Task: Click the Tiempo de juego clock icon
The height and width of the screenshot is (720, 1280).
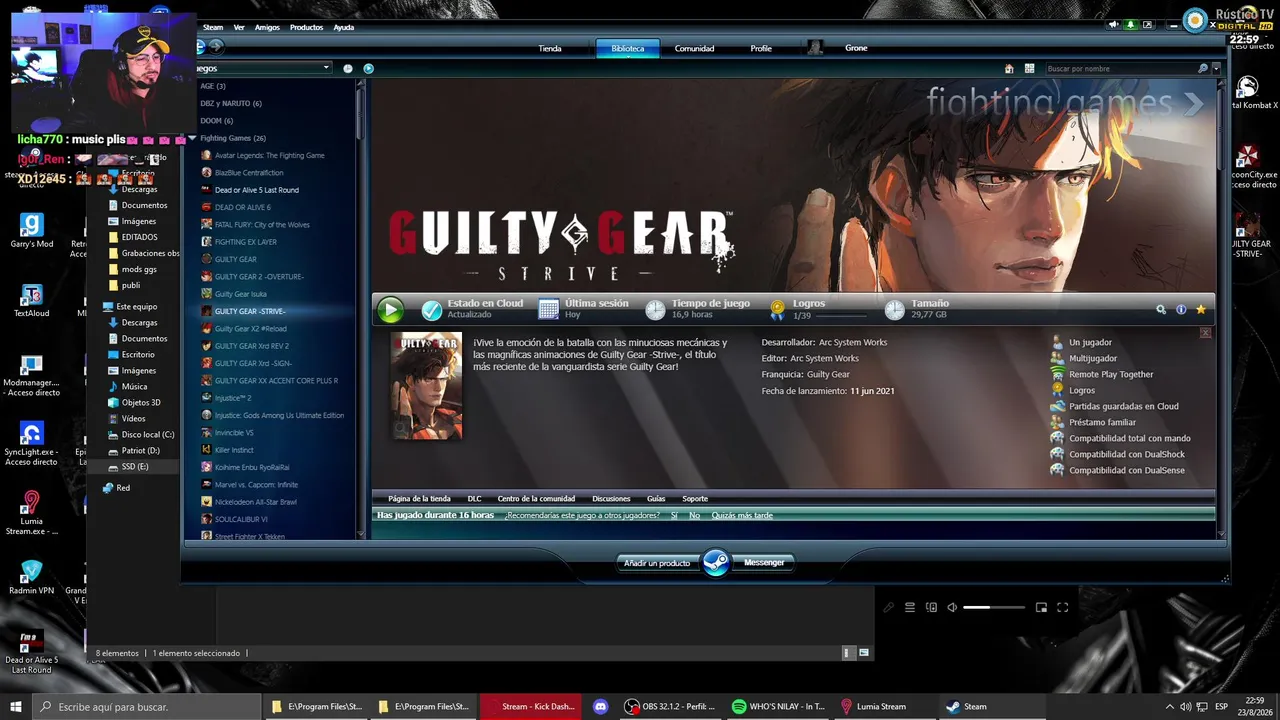Action: pyautogui.click(x=655, y=310)
